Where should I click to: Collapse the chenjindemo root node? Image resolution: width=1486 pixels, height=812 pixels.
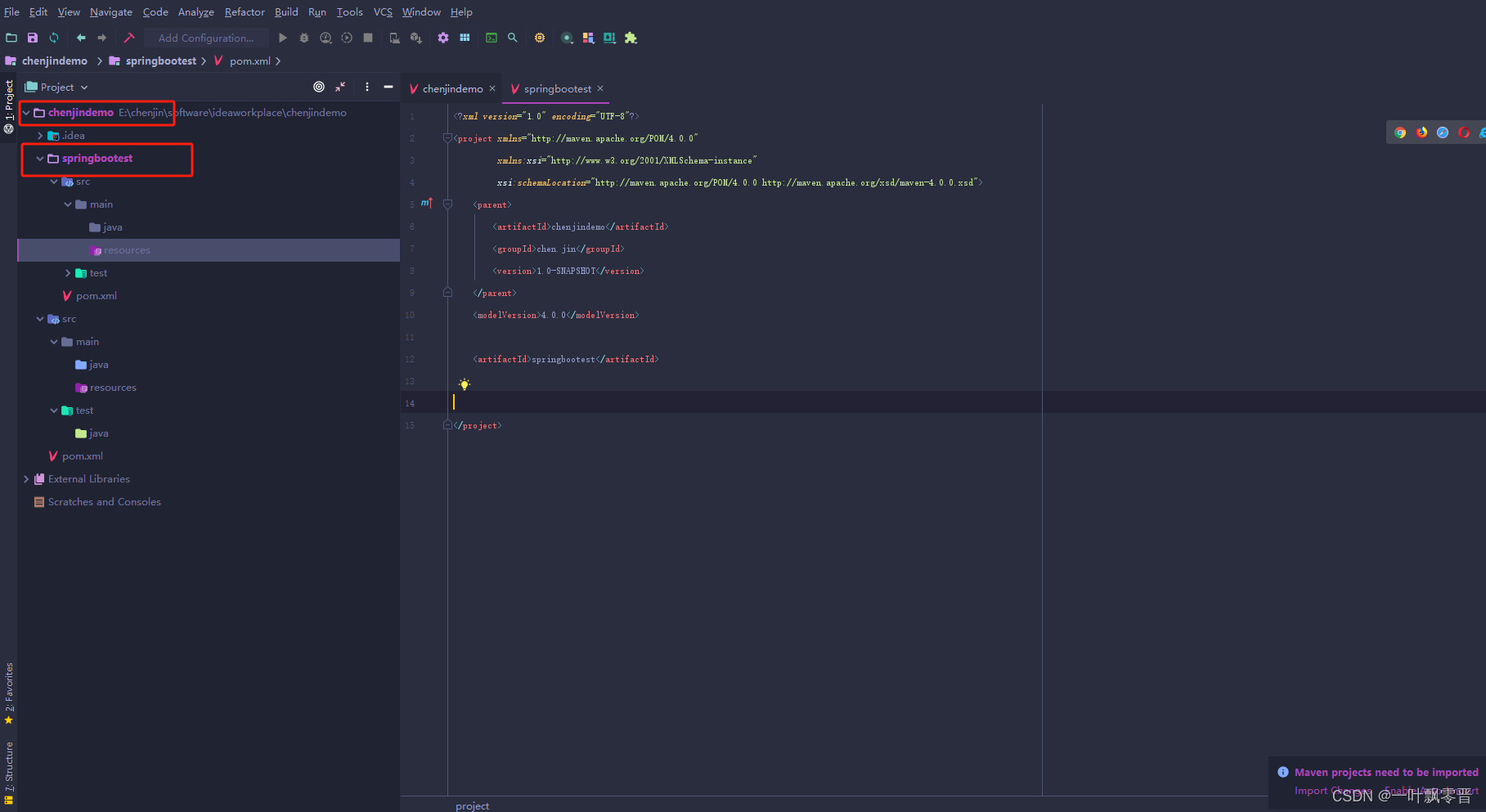[x=26, y=113]
